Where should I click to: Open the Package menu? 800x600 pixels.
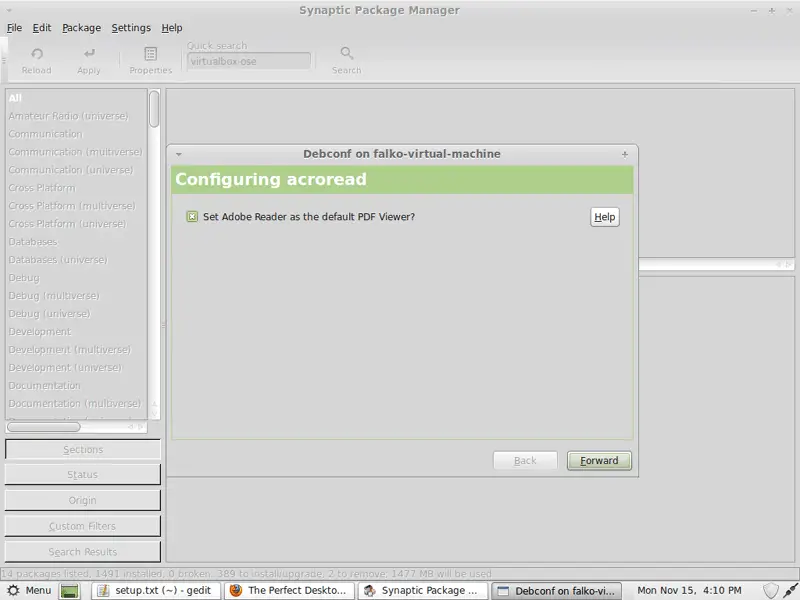point(82,28)
